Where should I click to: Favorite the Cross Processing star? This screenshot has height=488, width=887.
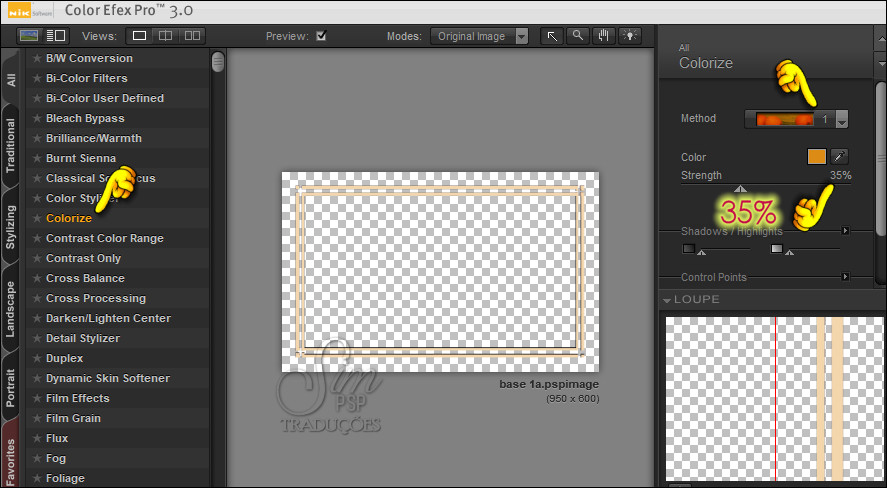click(37, 298)
